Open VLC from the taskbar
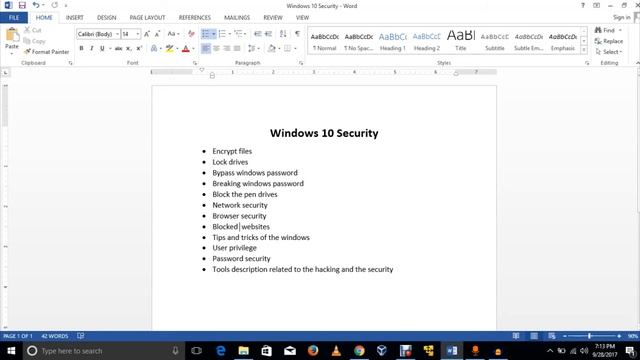The height and width of the screenshot is (360, 640). click(336, 351)
